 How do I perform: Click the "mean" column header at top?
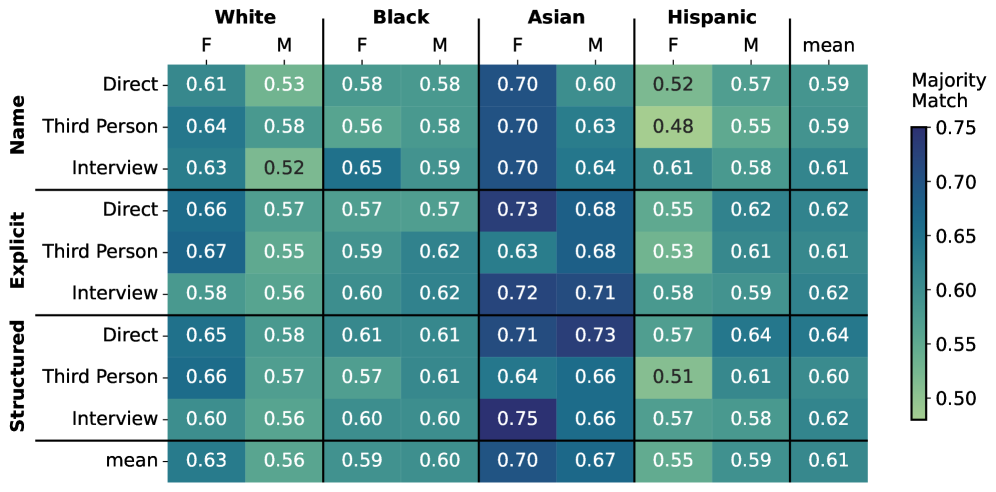(x=829, y=45)
